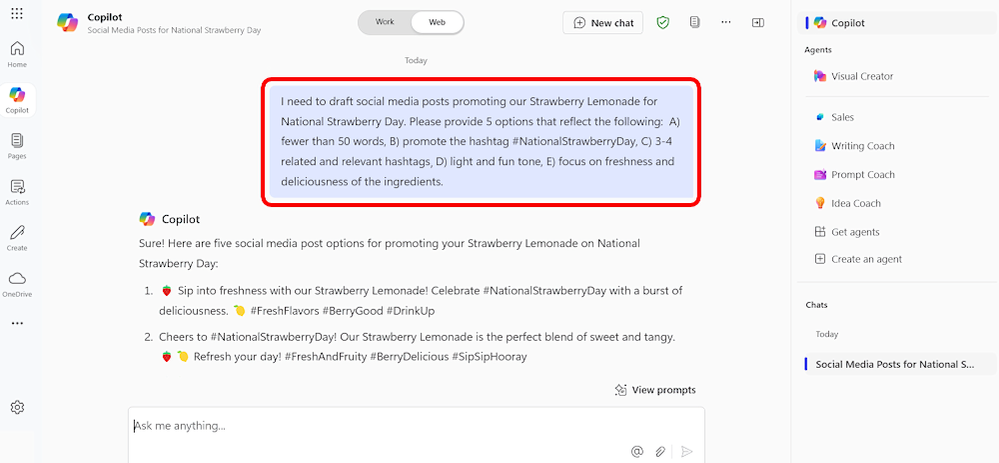This screenshot has width=999, height=463.
Task: Open Actions in the left sidebar
Action: 17,191
